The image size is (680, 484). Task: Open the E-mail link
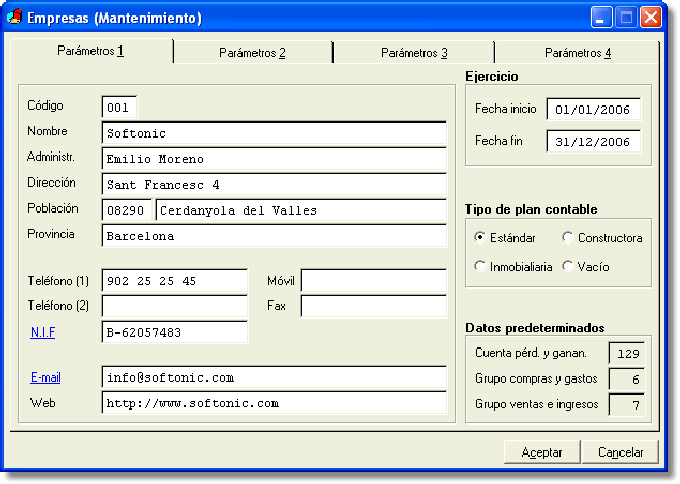tap(46, 377)
